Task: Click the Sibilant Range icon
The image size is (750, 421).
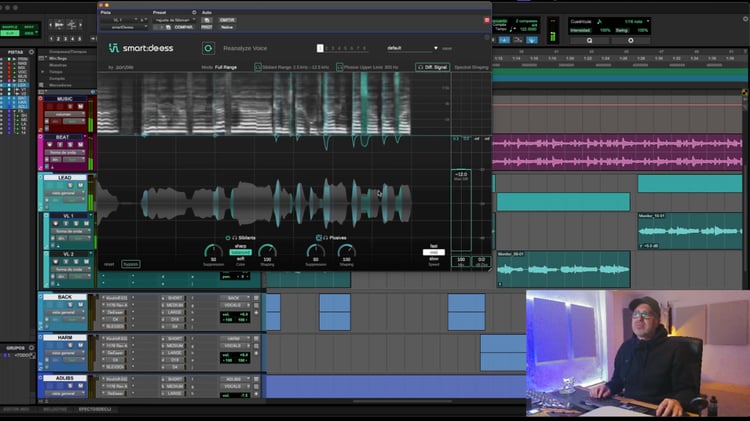Action: [258, 67]
